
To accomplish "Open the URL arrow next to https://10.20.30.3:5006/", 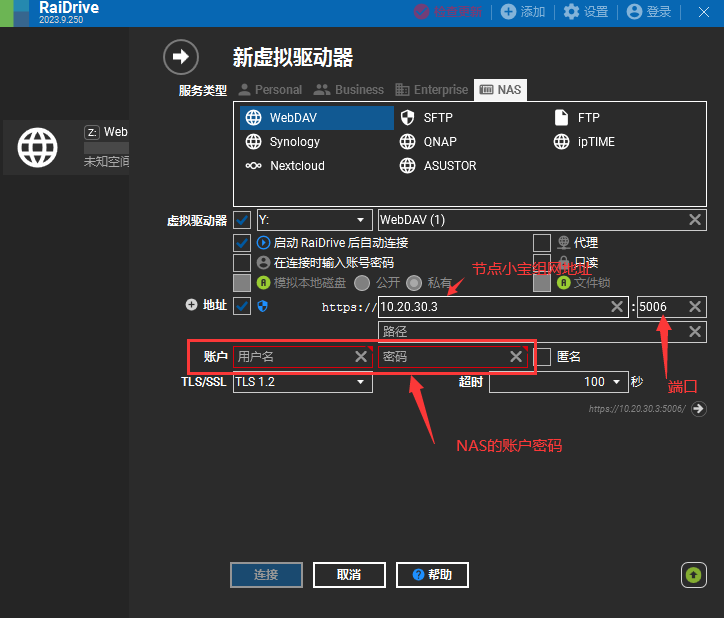I will [699, 409].
